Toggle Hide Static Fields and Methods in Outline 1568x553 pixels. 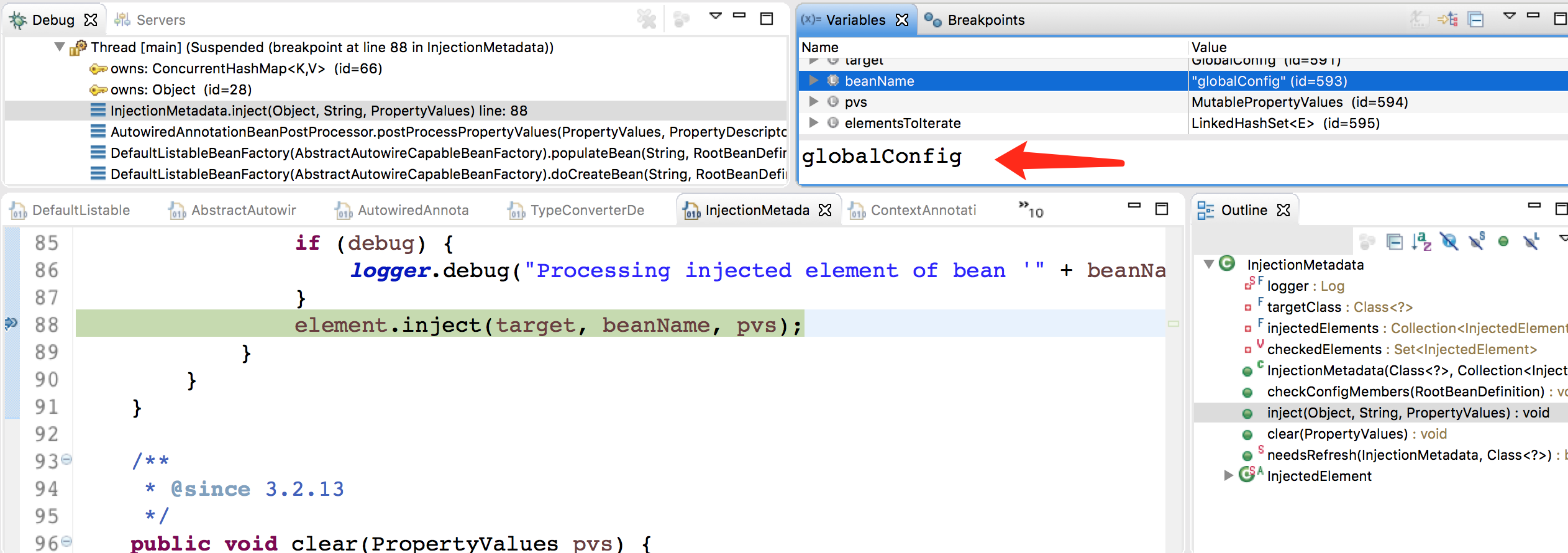point(1477,240)
